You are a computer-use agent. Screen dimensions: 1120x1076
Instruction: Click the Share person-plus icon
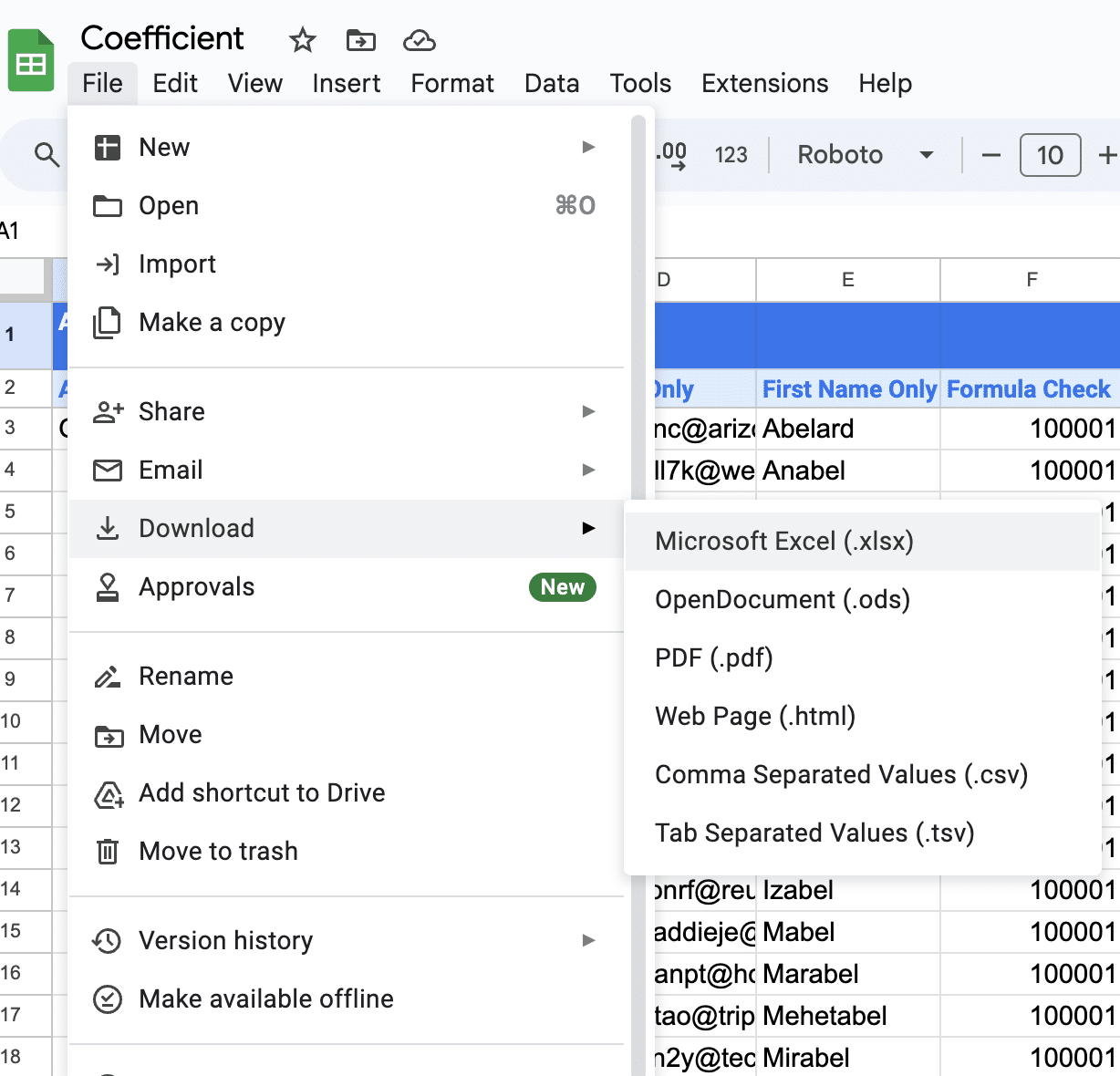[x=108, y=412]
